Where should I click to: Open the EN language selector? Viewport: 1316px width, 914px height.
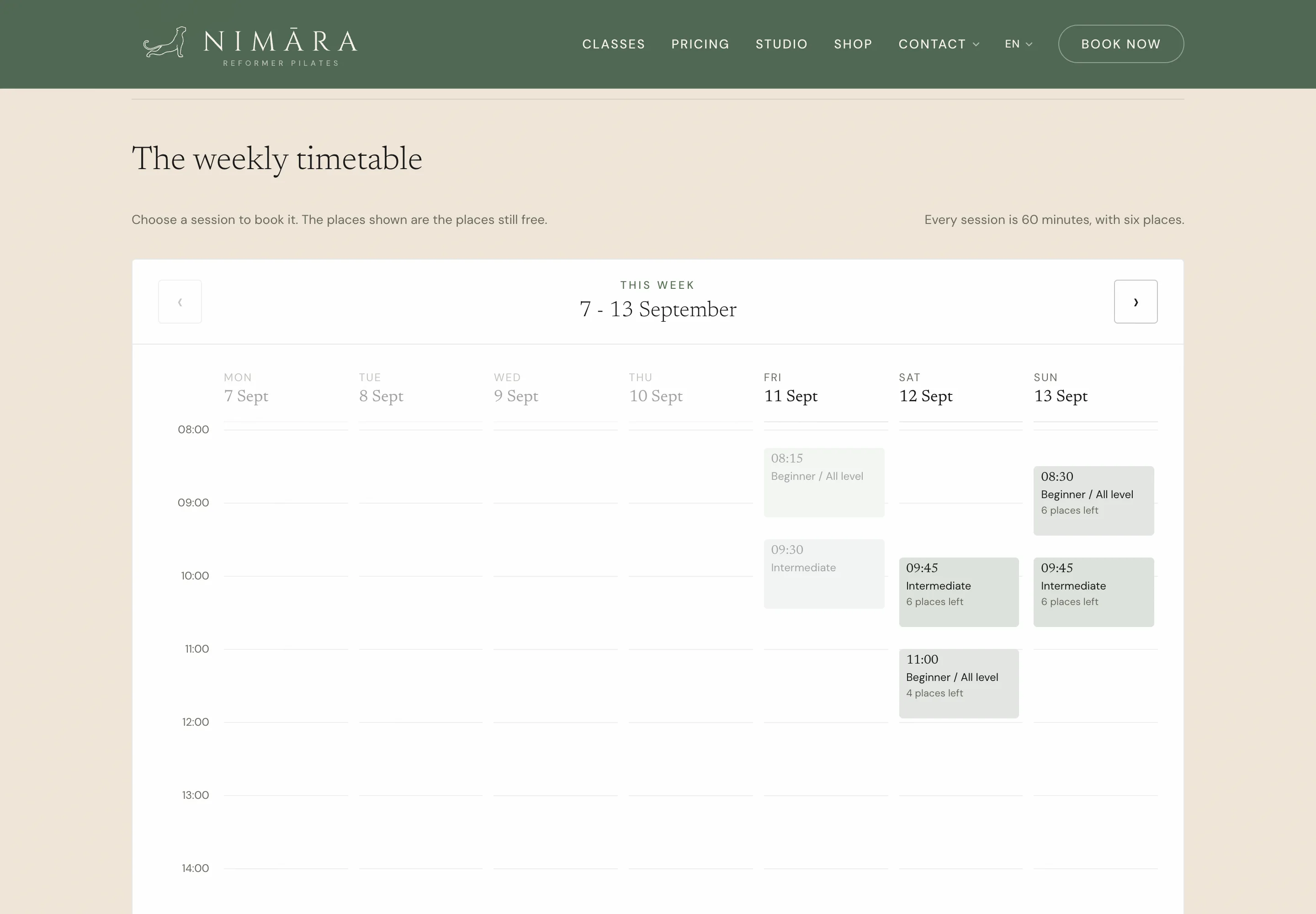pyautogui.click(x=1018, y=44)
